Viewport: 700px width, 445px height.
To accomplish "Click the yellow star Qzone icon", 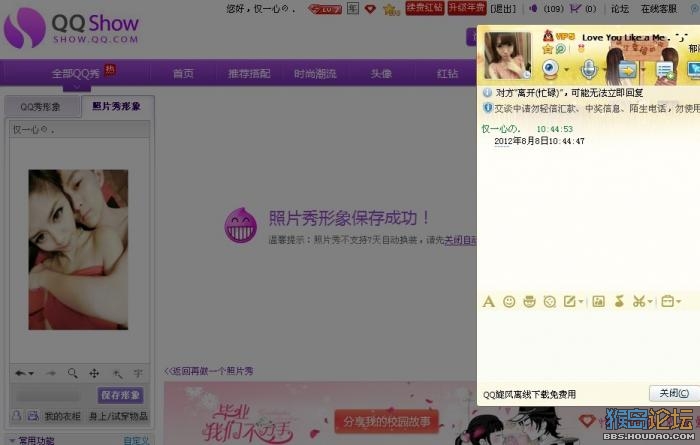I will pos(548,49).
